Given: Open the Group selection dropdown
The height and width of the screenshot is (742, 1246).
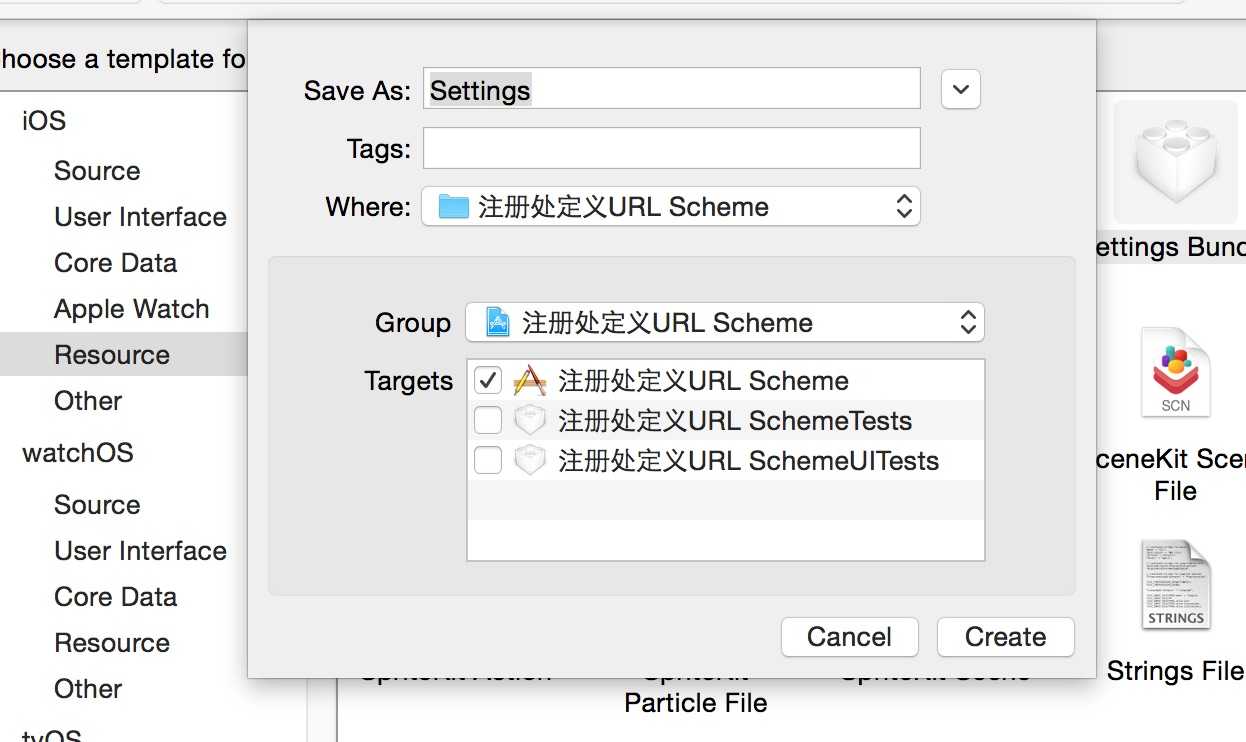Looking at the screenshot, I should (724, 322).
